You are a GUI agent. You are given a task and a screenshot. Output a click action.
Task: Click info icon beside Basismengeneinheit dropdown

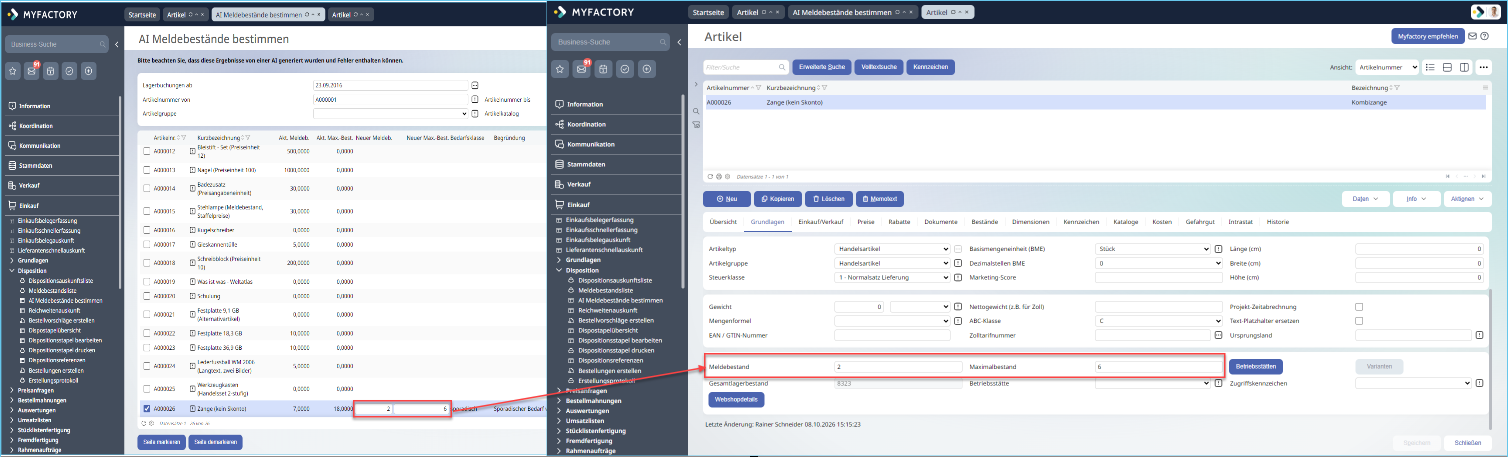(x=1219, y=249)
